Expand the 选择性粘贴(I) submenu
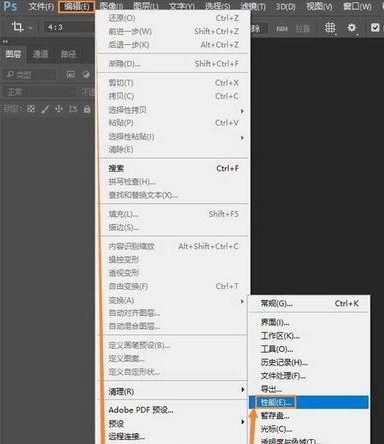 173,137
